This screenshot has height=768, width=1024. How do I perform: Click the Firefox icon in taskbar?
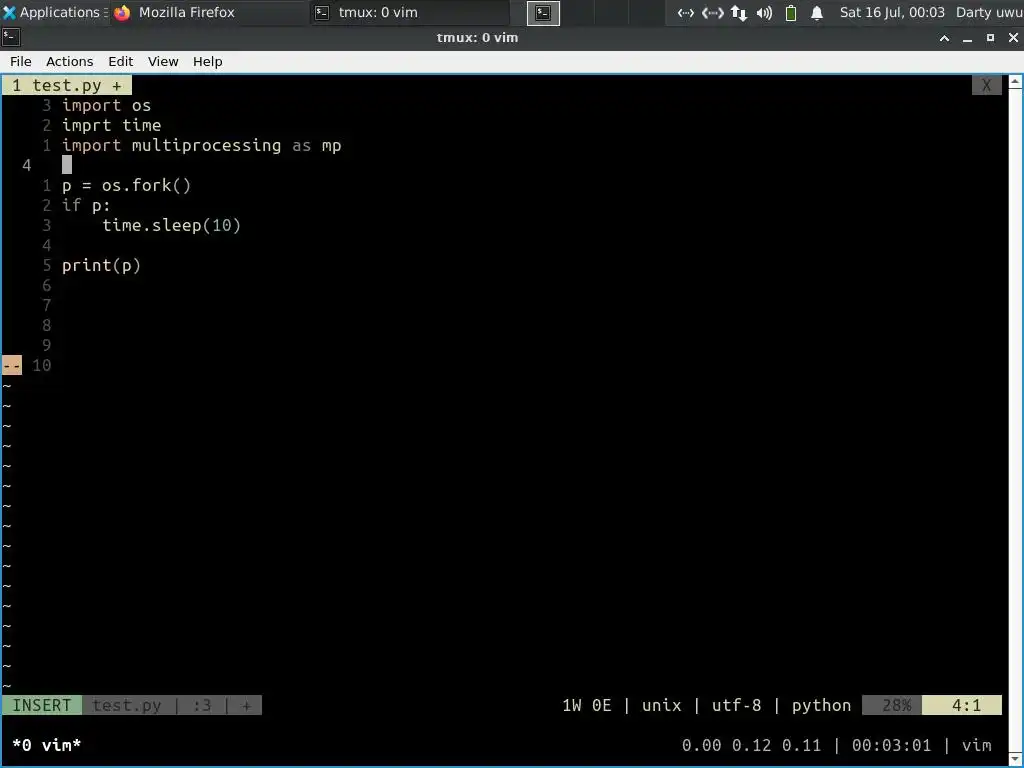click(122, 12)
